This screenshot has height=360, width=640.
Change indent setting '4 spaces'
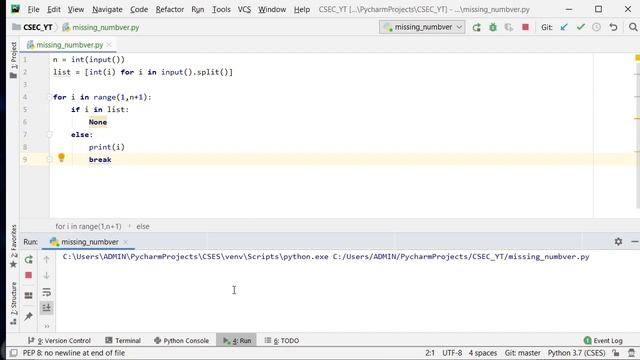[482, 353]
